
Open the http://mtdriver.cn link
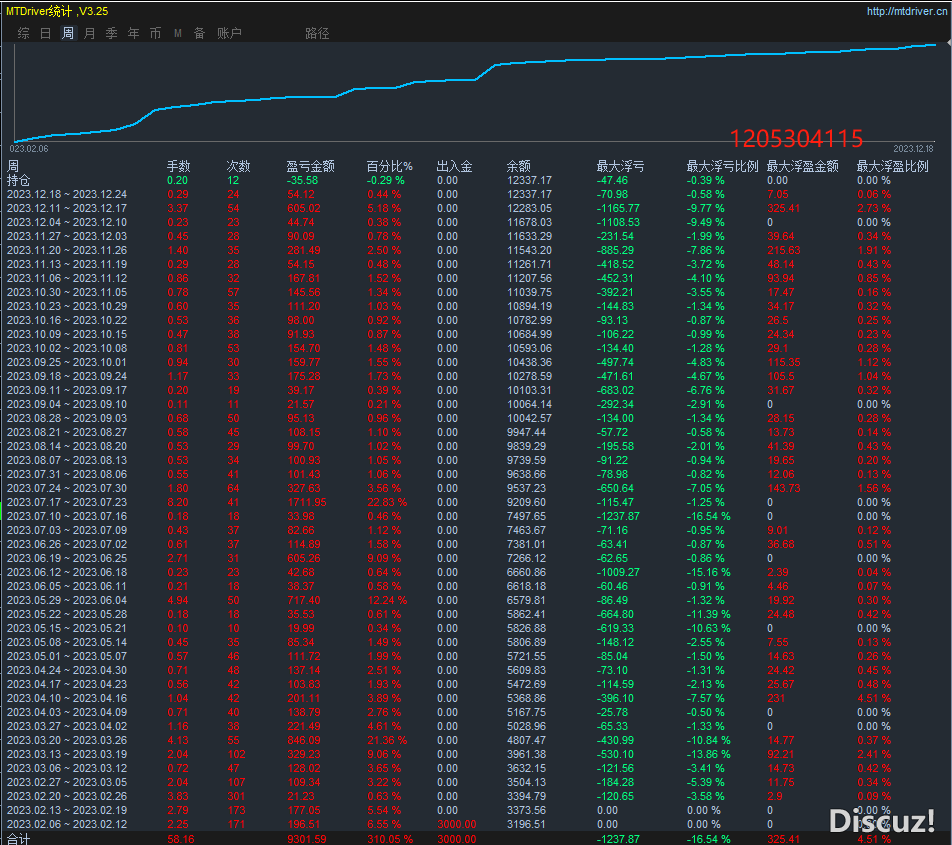click(907, 12)
